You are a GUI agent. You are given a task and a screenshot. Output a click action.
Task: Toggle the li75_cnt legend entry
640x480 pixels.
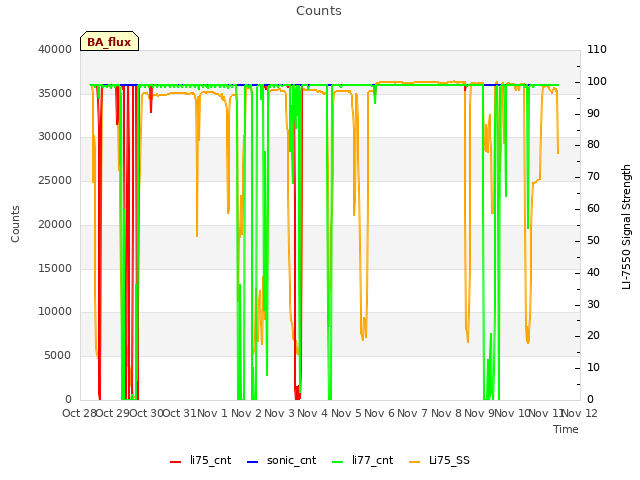[200, 460]
